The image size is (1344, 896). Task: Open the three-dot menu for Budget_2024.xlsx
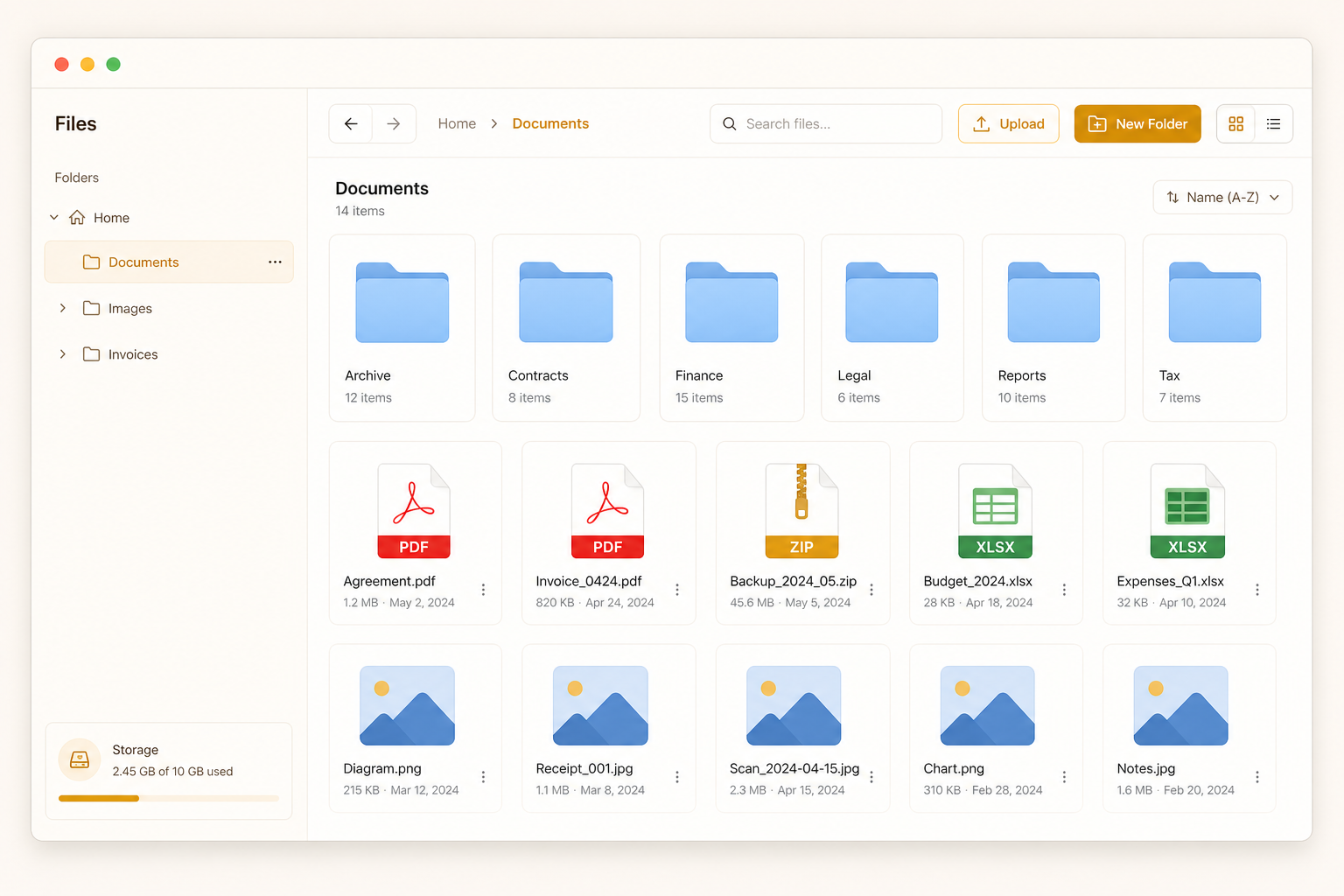click(1064, 590)
